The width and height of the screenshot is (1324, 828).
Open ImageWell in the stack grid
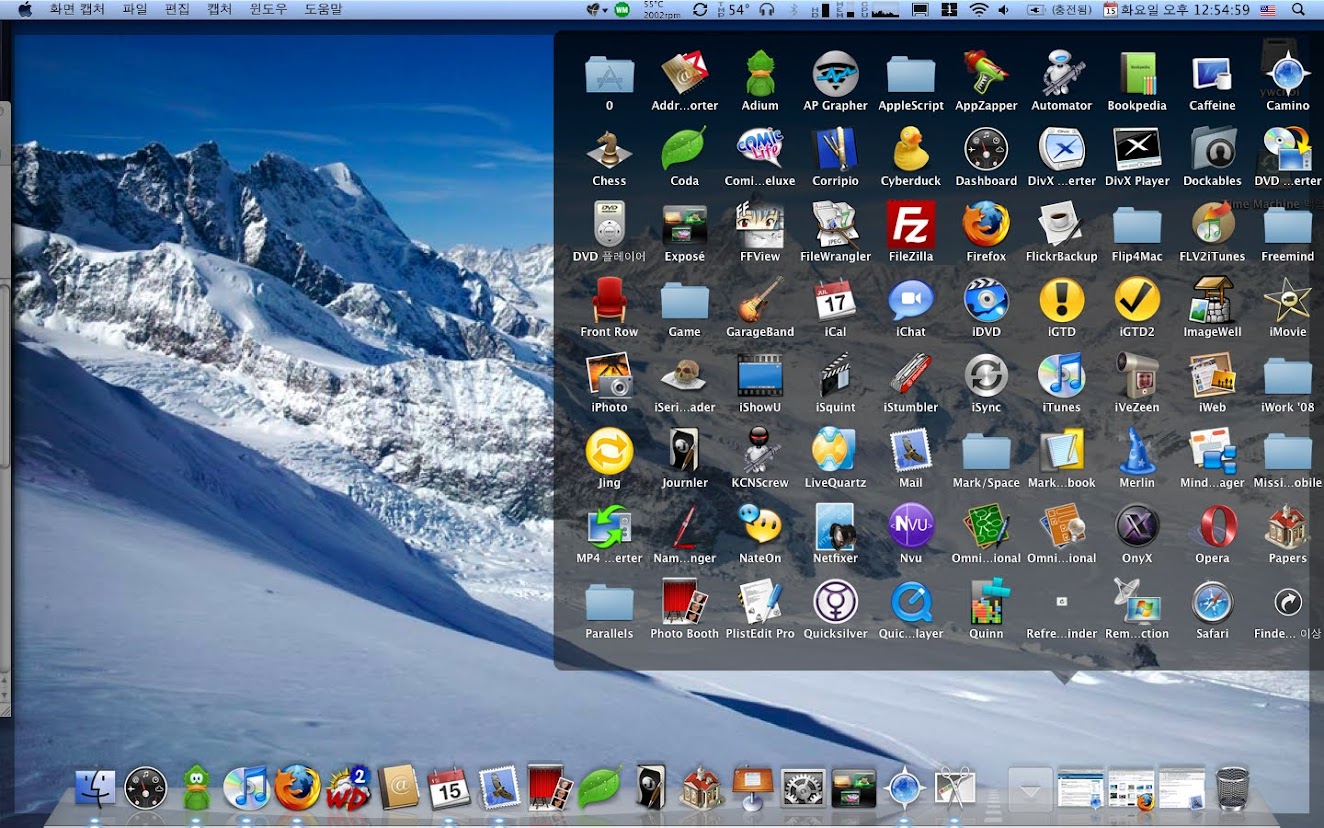coord(1212,302)
